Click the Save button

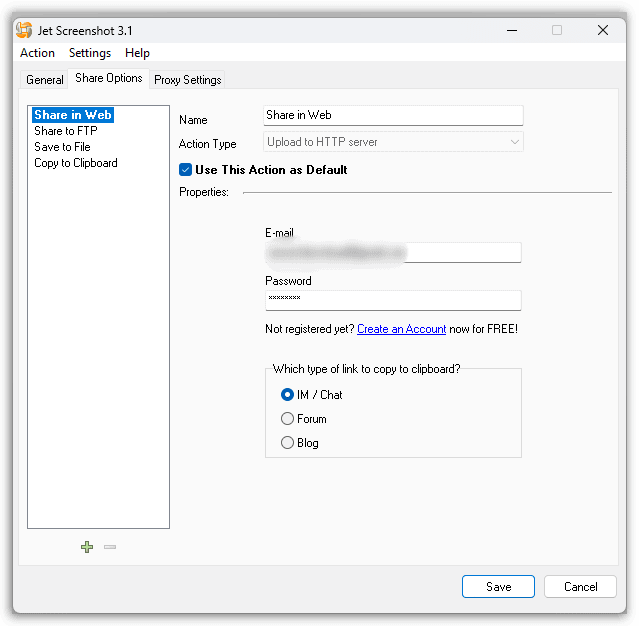pos(498,586)
